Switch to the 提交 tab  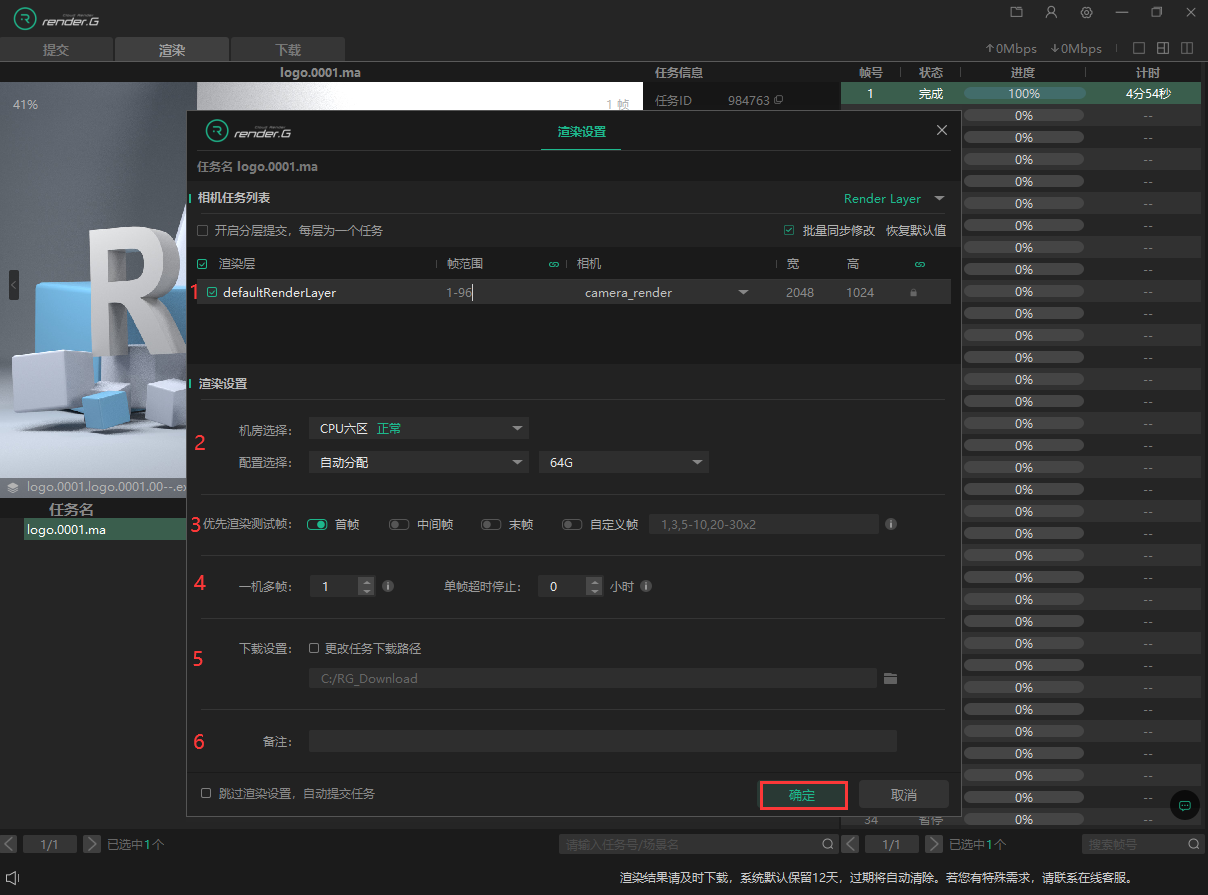point(56,49)
